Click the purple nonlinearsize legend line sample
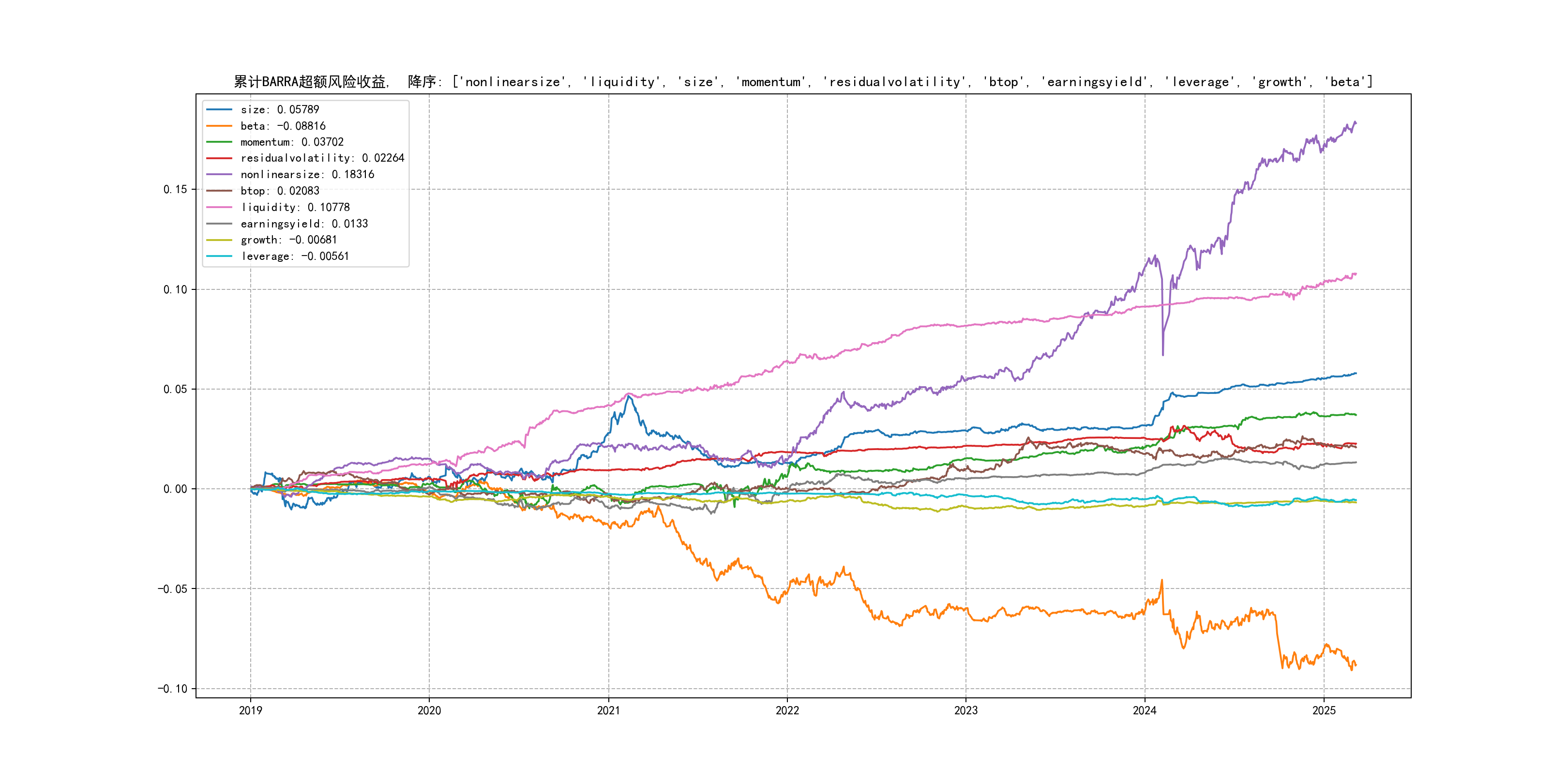This screenshot has width=1568, height=784. (219, 175)
